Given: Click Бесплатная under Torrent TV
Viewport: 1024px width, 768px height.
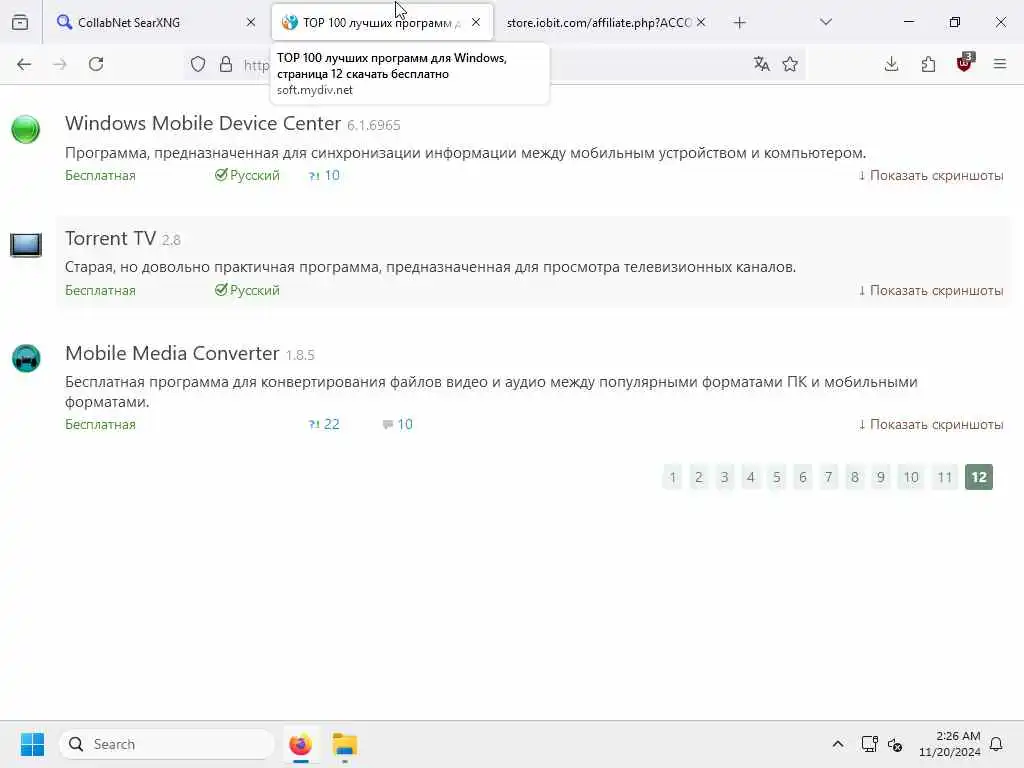Looking at the screenshot, I should point(101,291).
